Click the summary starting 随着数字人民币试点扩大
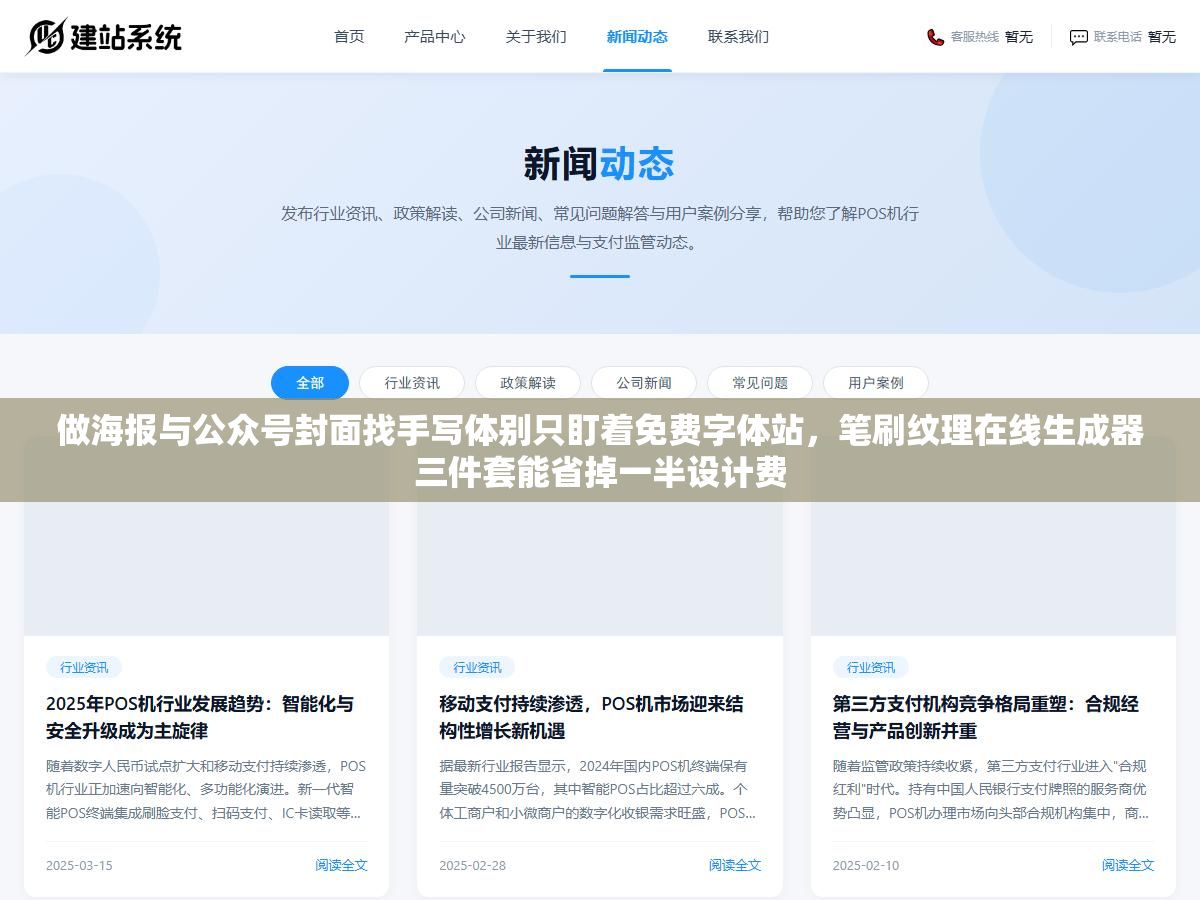The height and width of the screenshot is (900, 1200). tap(206, 790)
